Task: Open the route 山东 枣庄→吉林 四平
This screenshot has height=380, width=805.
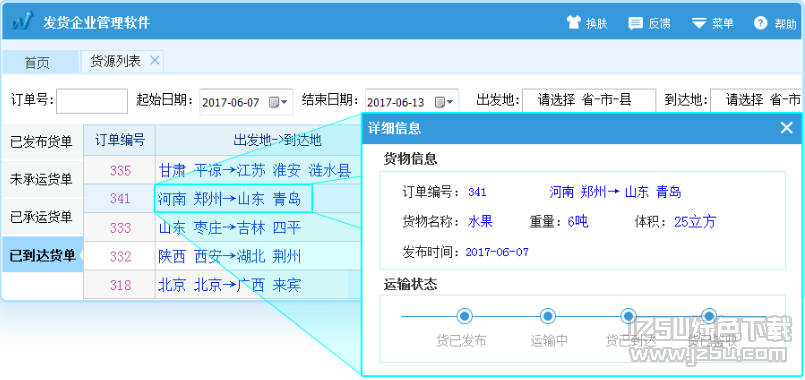Action: click(x=229, y=227)
